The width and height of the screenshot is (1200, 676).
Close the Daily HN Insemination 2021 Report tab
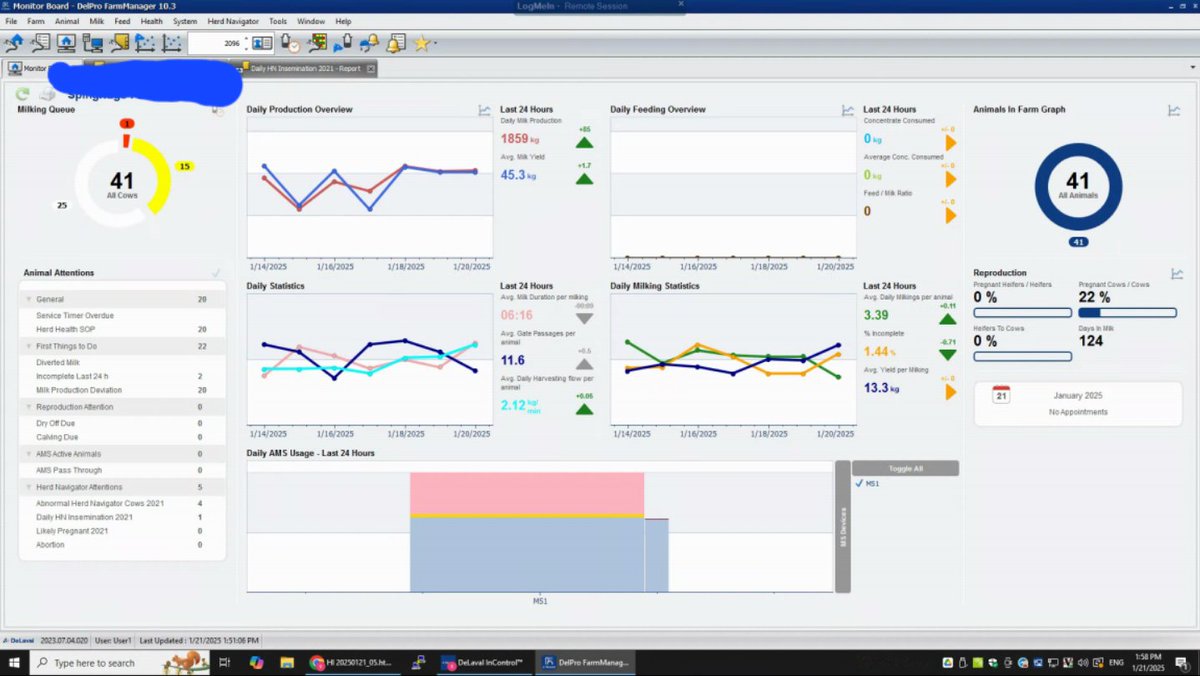click(x=371, y=69)
